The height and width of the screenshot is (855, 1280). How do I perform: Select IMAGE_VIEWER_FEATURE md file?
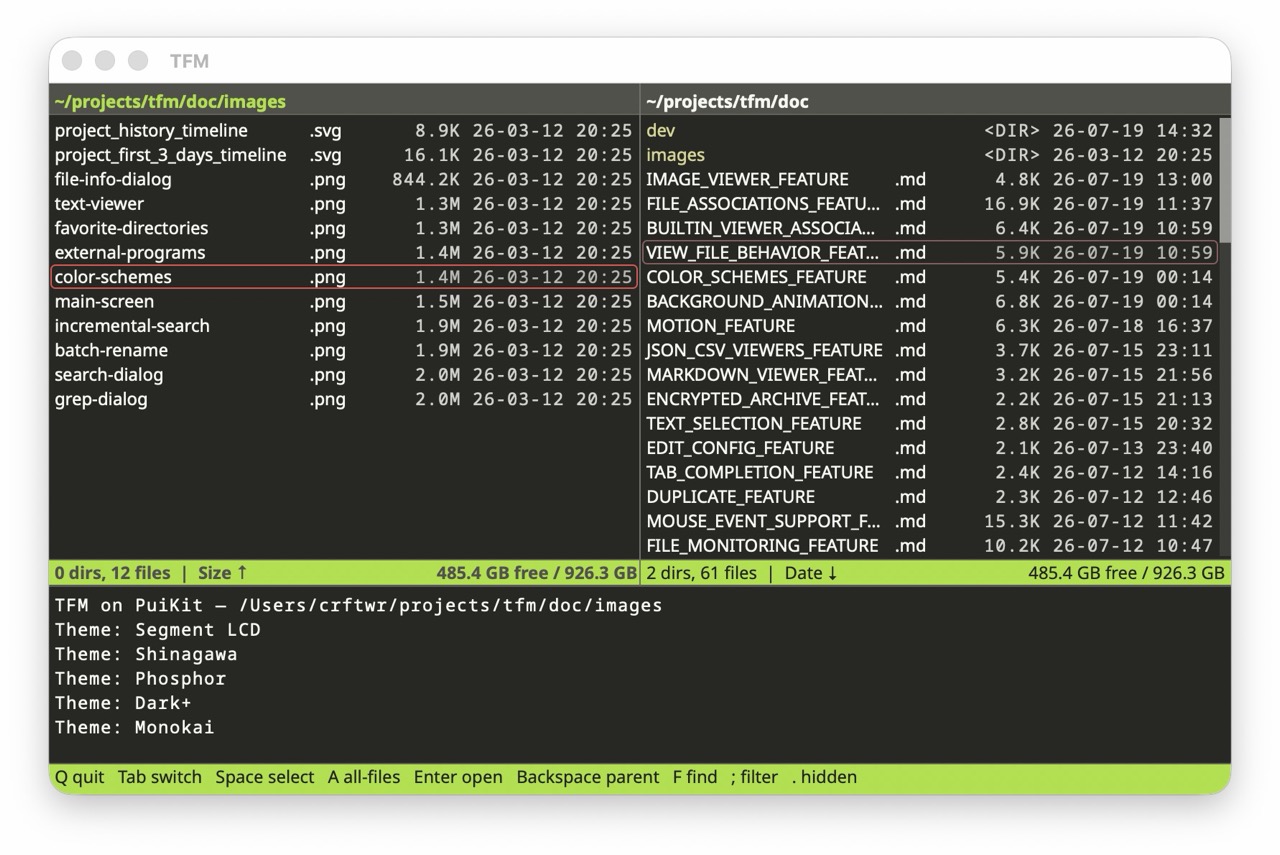tap(930, 180)
